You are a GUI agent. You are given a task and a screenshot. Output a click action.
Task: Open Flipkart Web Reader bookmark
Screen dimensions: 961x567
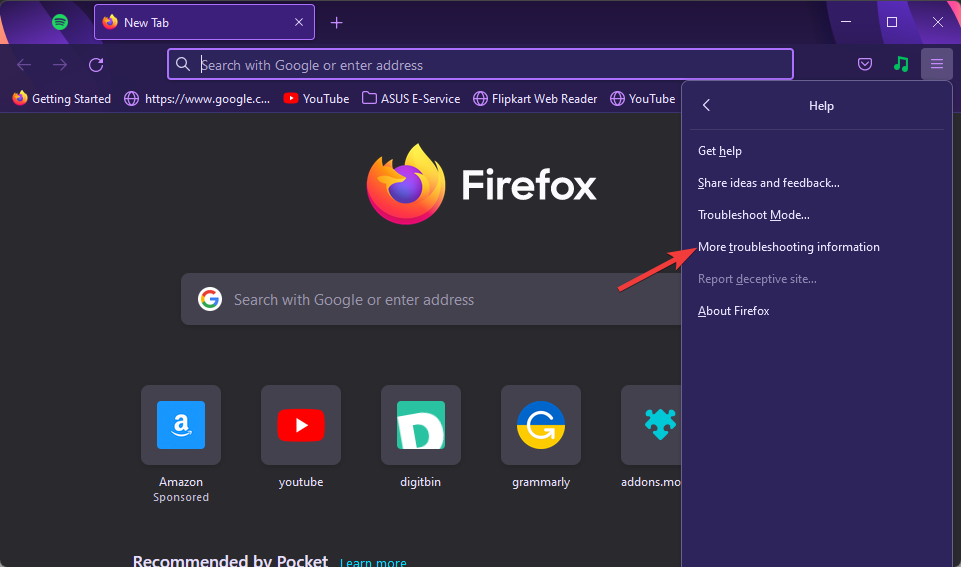535,99
